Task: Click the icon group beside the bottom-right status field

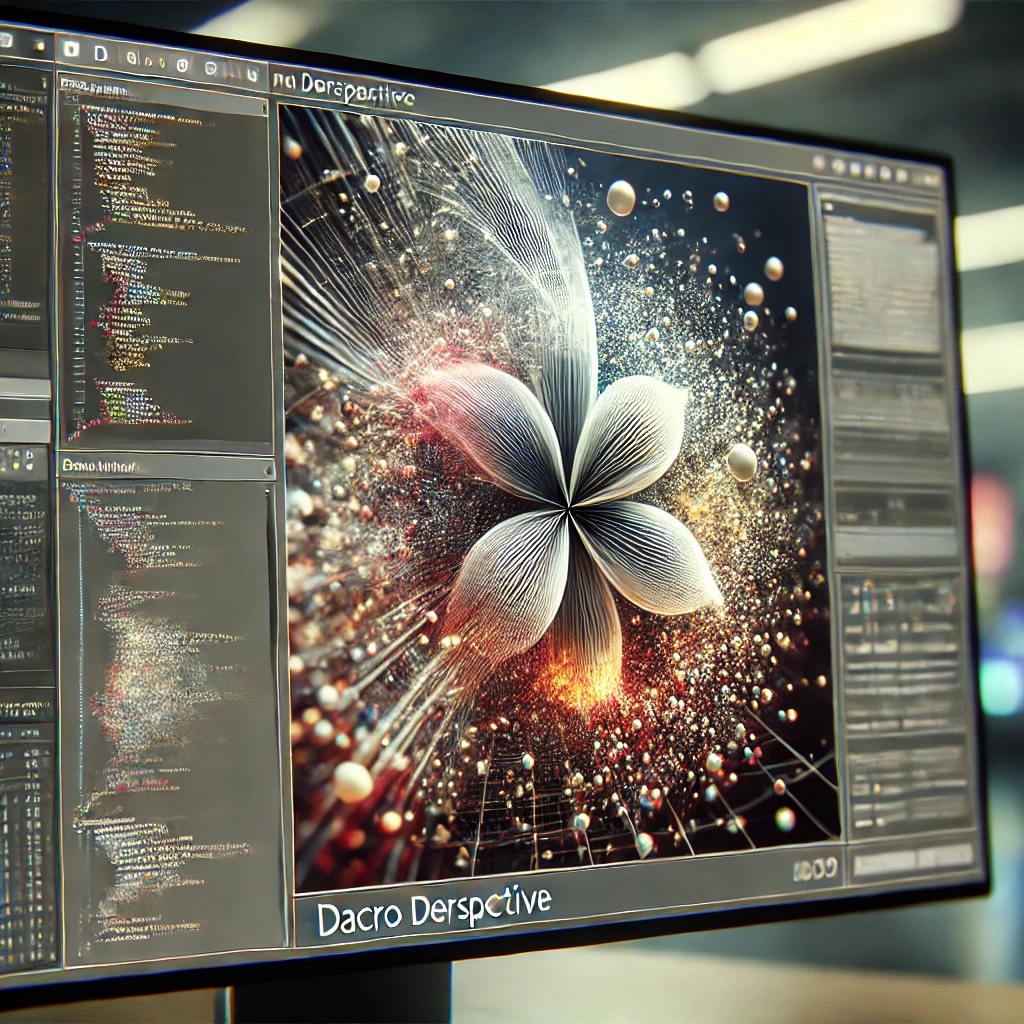Action: (815, 868)
